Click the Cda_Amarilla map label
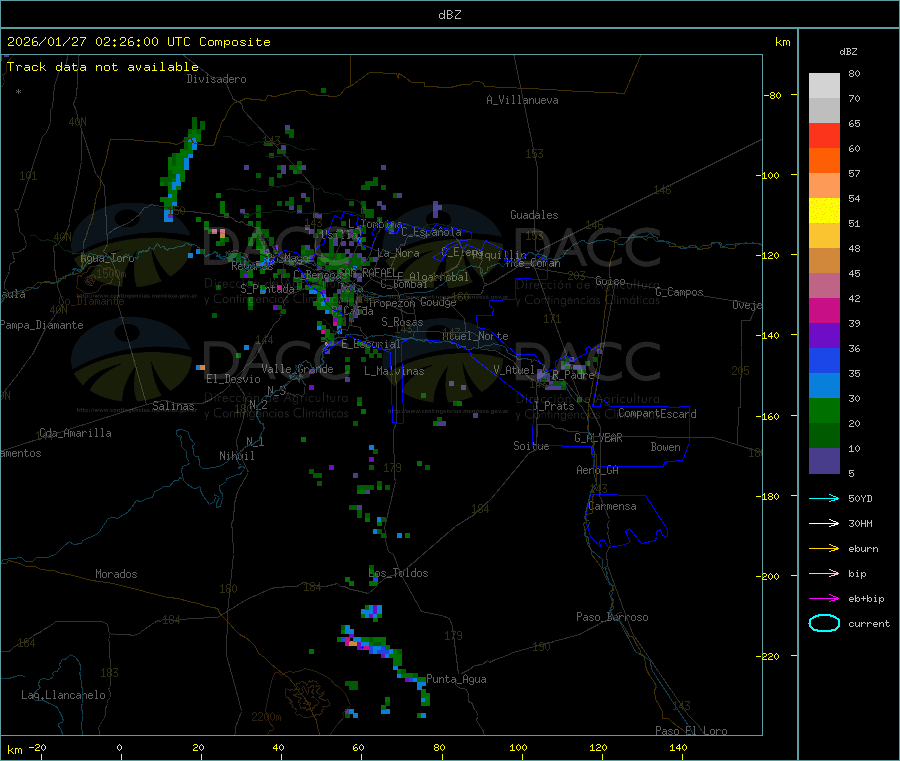Viewport: 900px width, 761px height. point(75,433)
